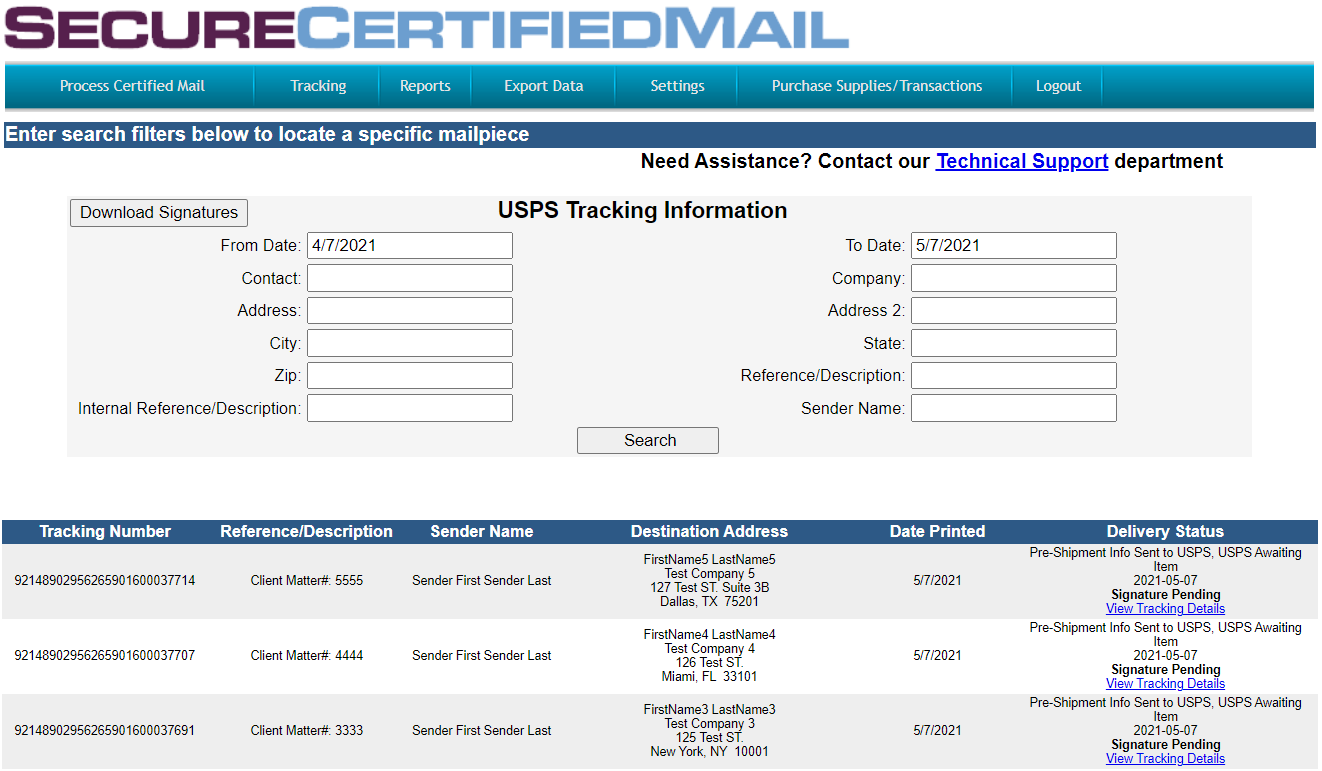
Task: Select tracking number ending in 37714
Action: [x=105, y=581]
